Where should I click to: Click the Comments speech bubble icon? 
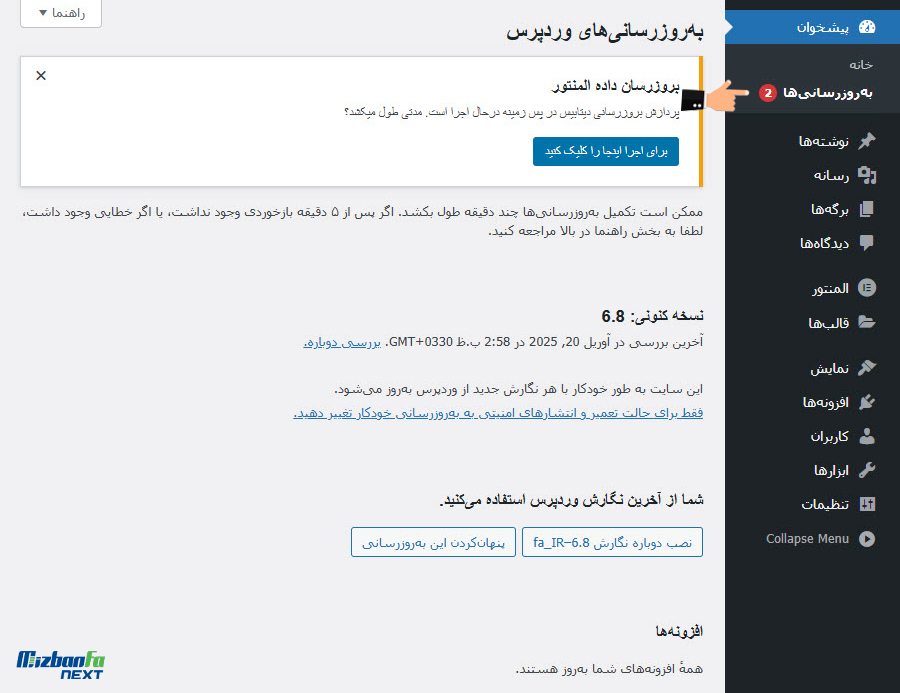pos(867,243)
